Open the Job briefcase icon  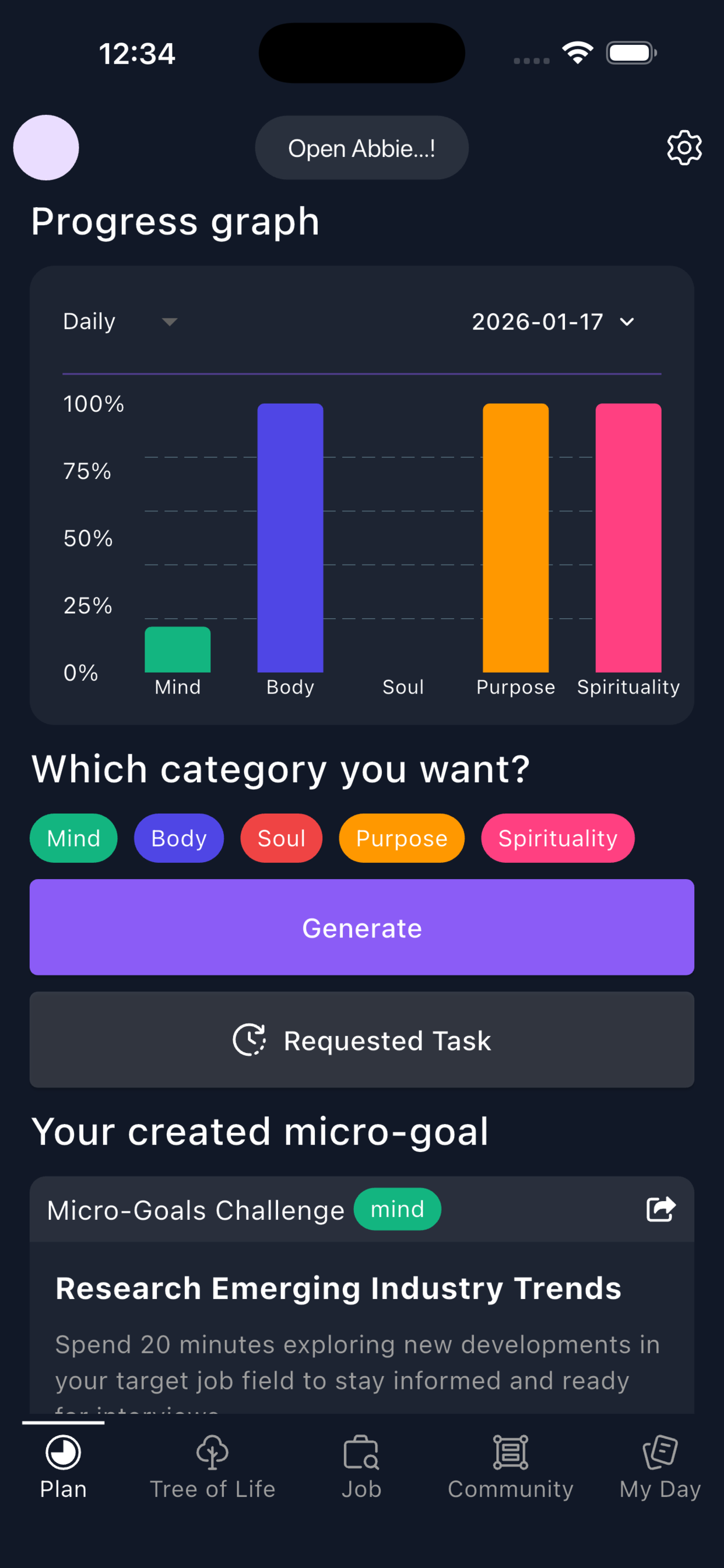pyautogui.click(x=361, y=1455)
